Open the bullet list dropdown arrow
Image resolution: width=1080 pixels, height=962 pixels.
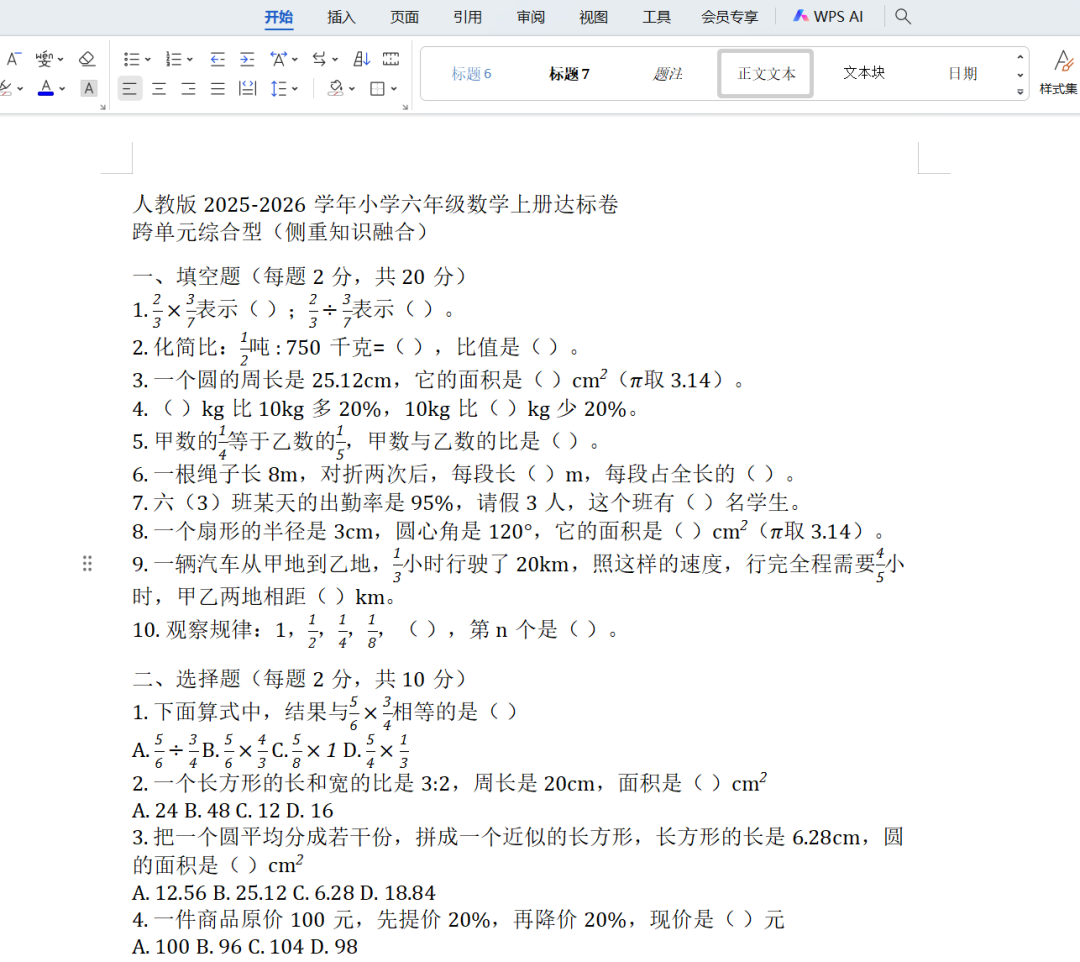point(148,60)
